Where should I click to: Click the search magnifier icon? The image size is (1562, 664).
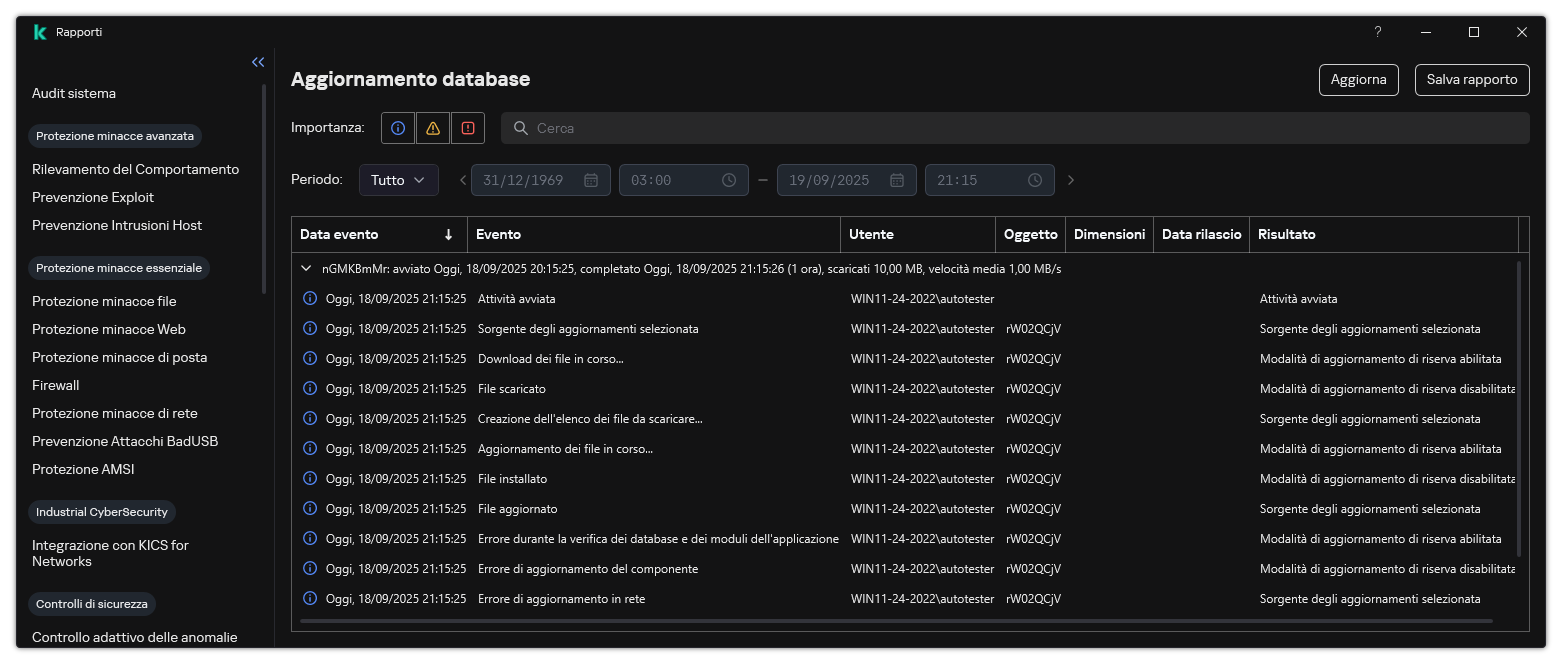click(520, 128)
